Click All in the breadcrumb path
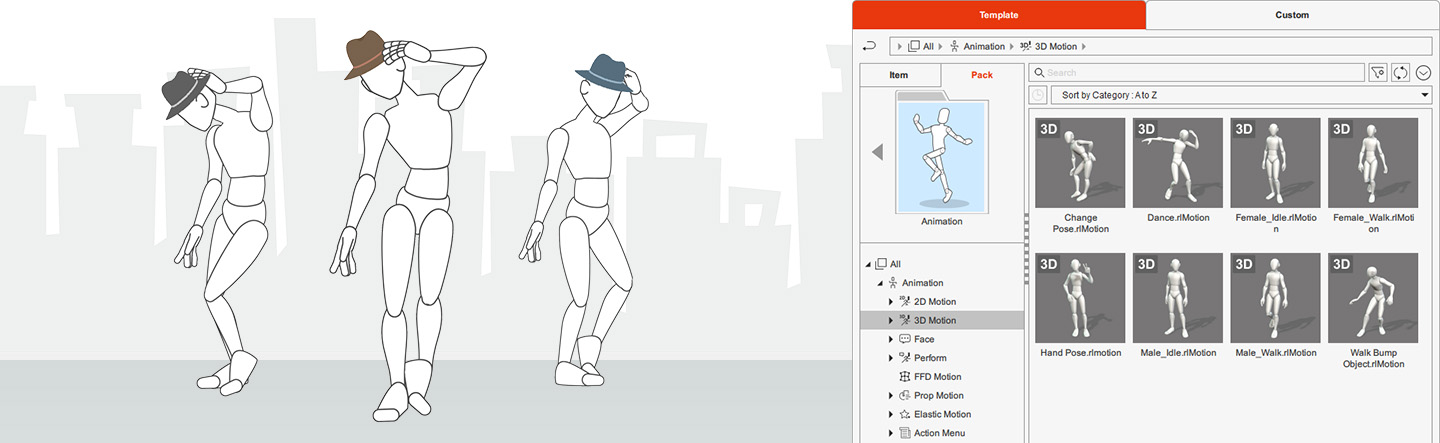The image size is (1440, 443). coord(928,46)
